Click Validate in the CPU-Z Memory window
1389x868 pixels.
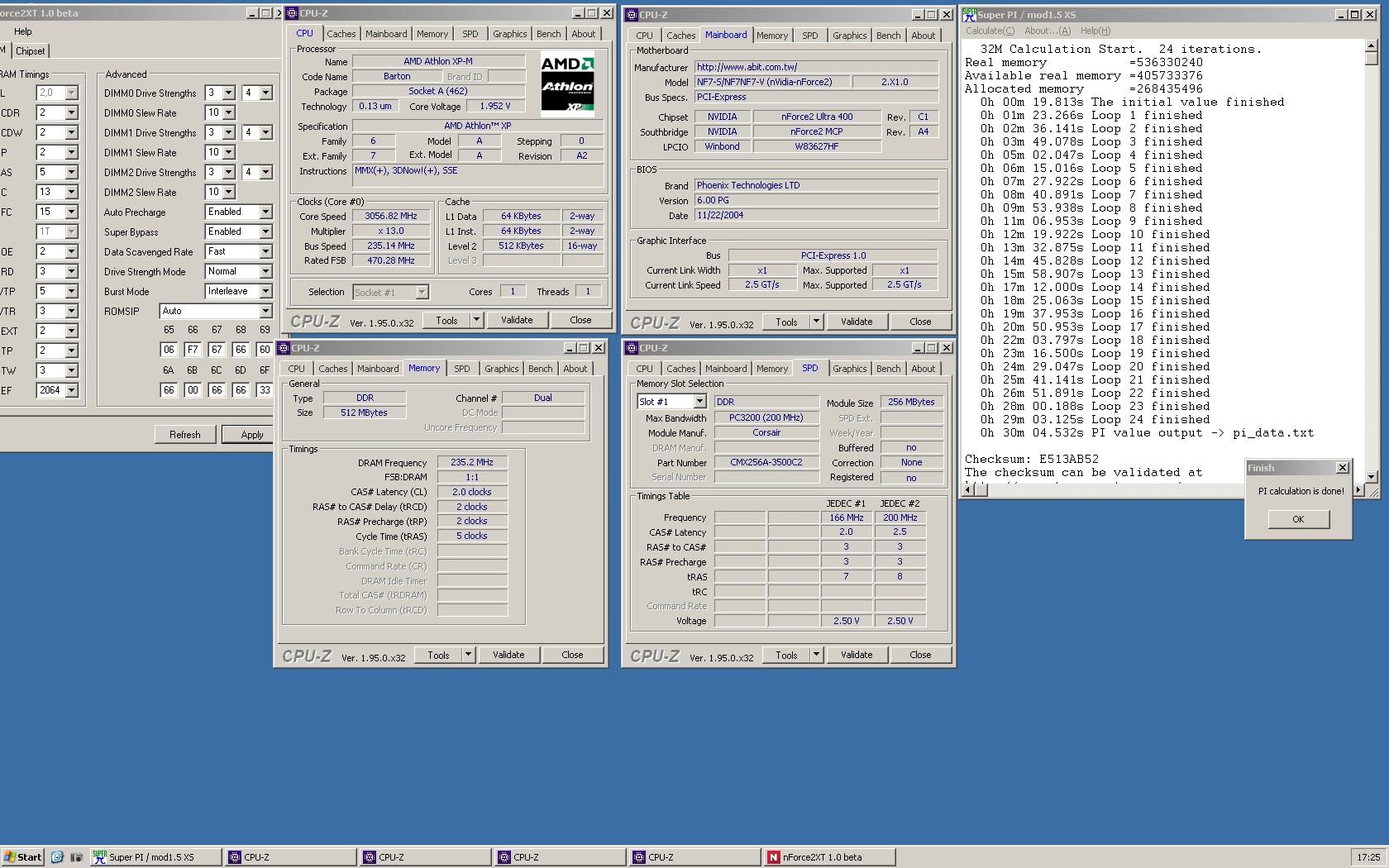coord(508,655)
